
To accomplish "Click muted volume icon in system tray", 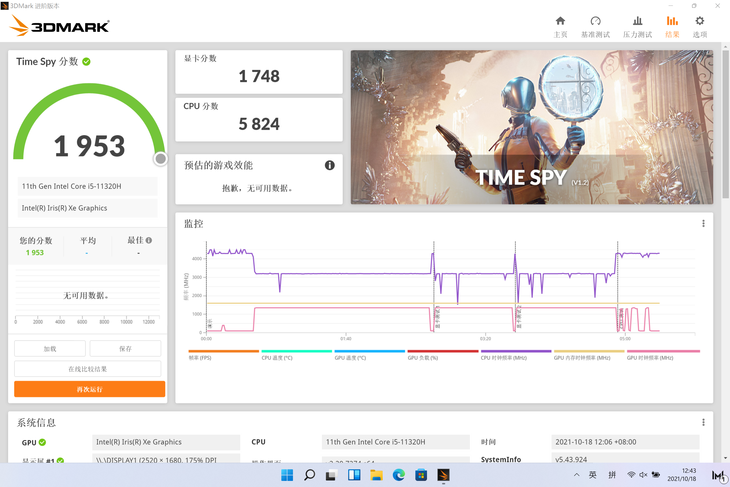I will click(x=643, y=475).
